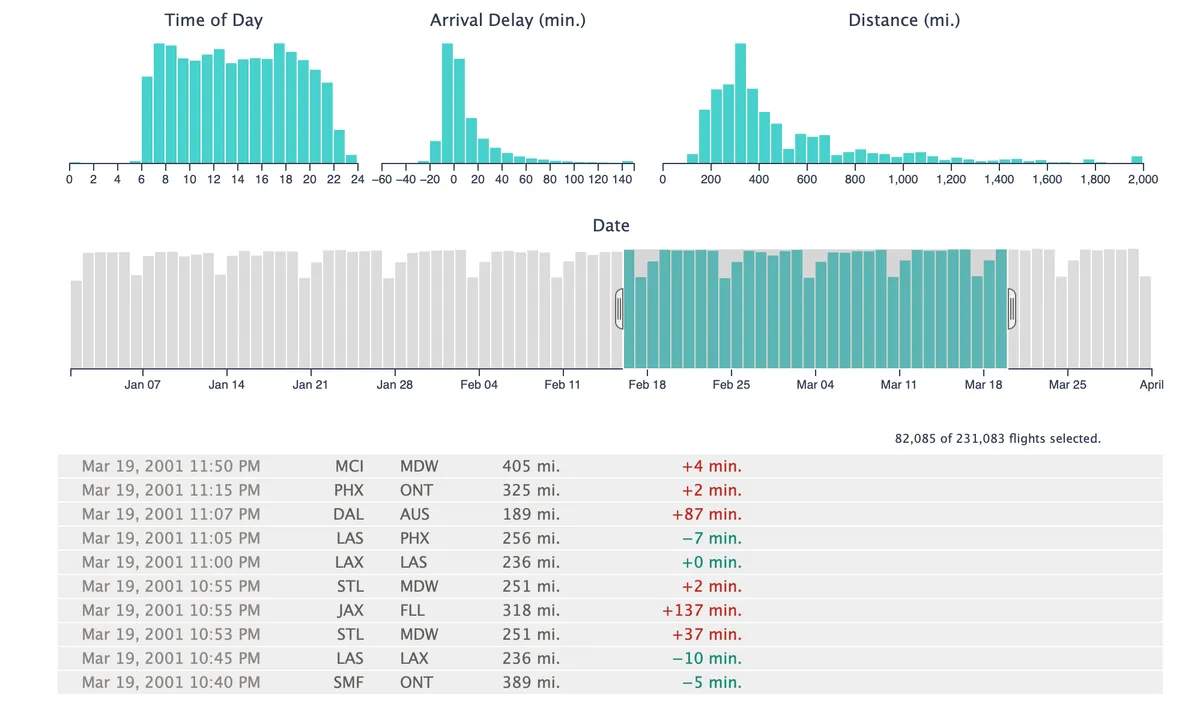This screenshot has height=721, width=1200.
Task: Click origin airport MCI
Action: 349,466
